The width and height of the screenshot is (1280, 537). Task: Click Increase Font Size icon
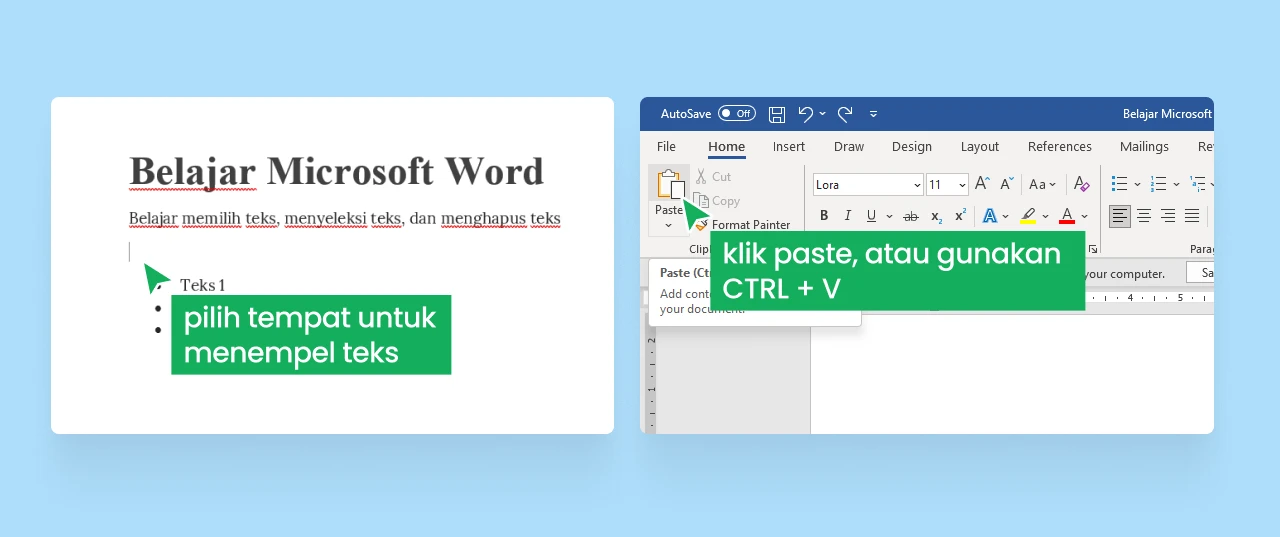pyautogui.click(x=982, y=184)
